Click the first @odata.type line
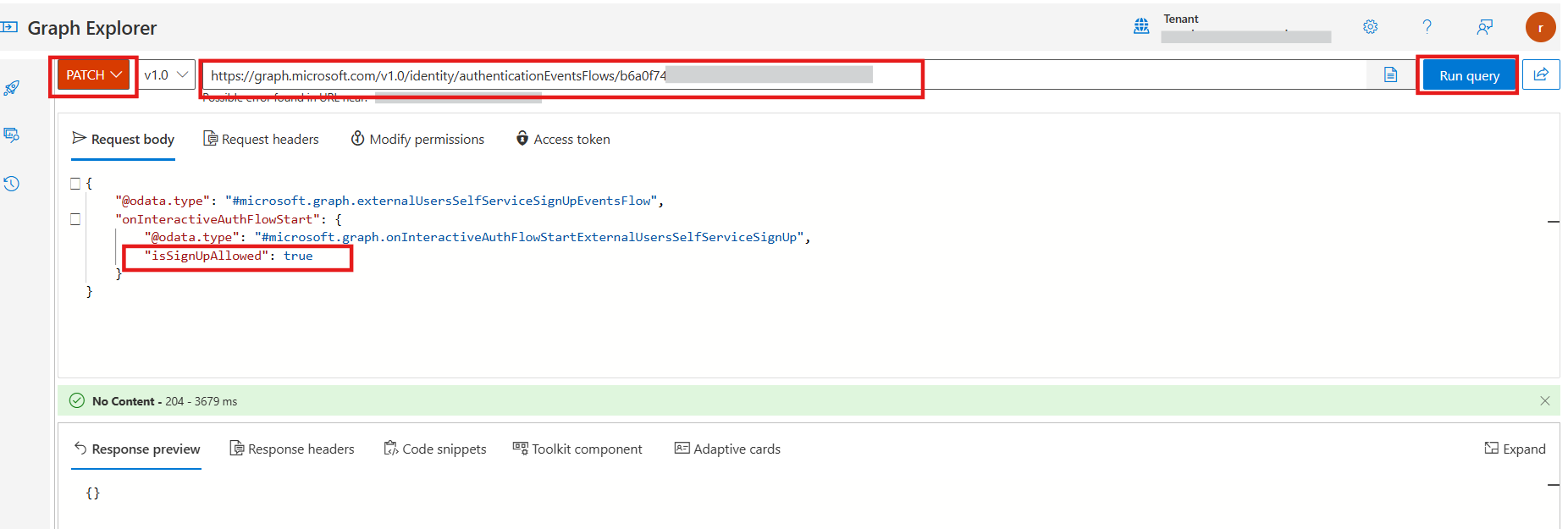1568x529 pixels. 389,201
